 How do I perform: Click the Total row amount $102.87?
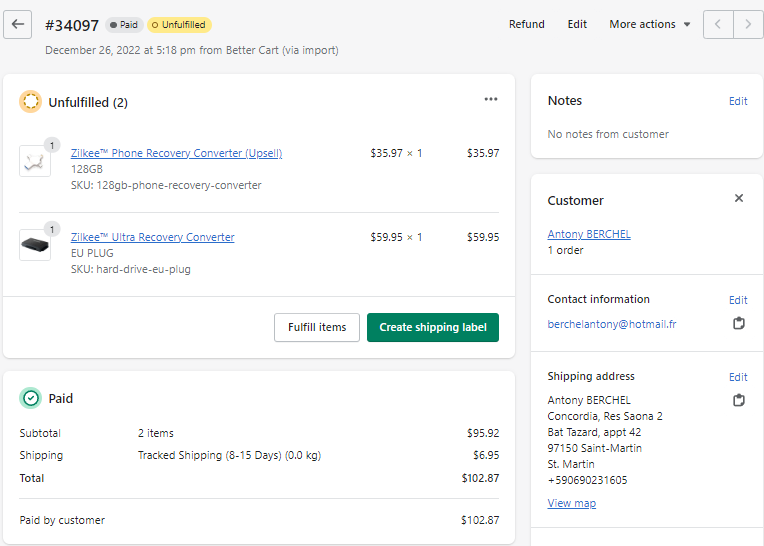coord(480,478)
